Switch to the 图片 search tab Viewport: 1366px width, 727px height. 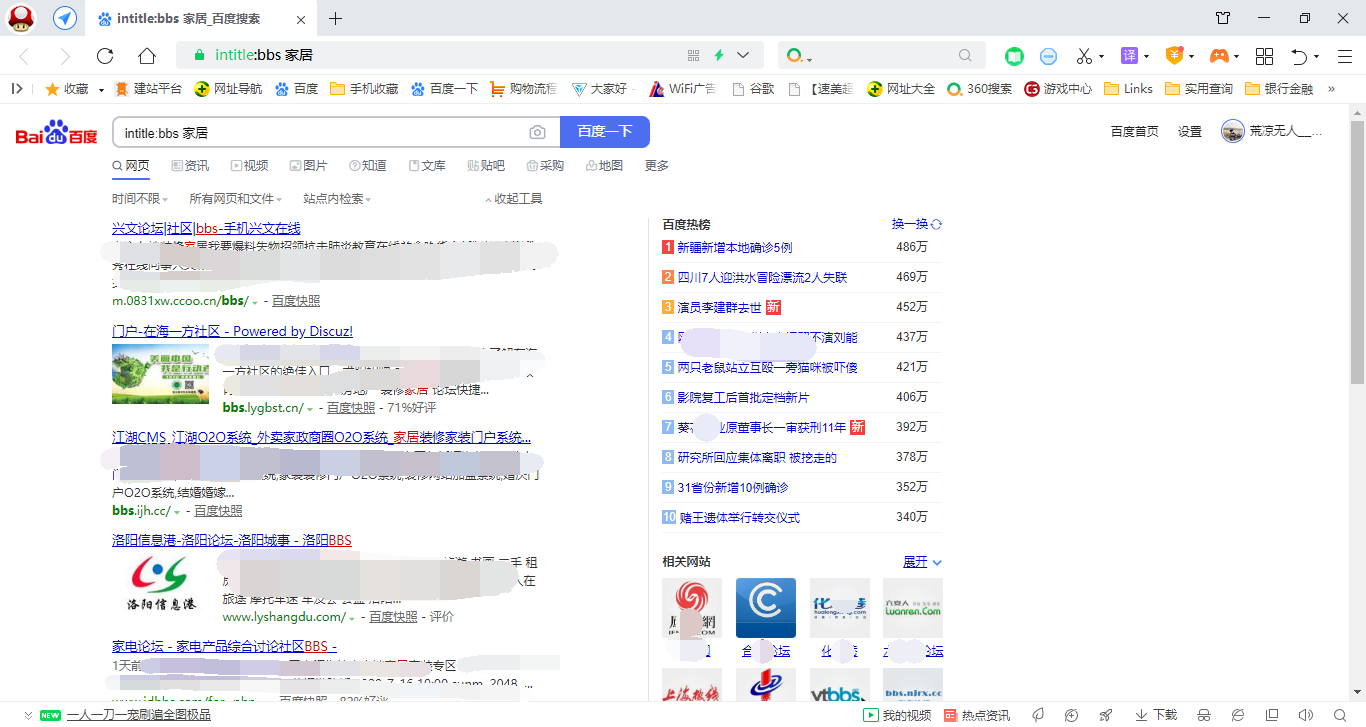coord(310,165)
